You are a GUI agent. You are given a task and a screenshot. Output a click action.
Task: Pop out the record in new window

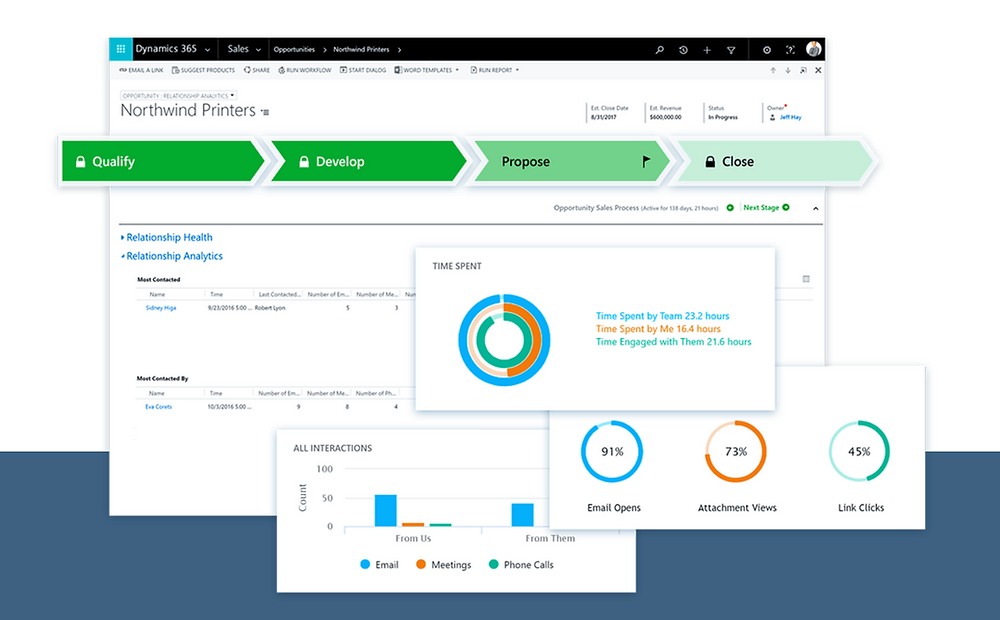[803, 70]
